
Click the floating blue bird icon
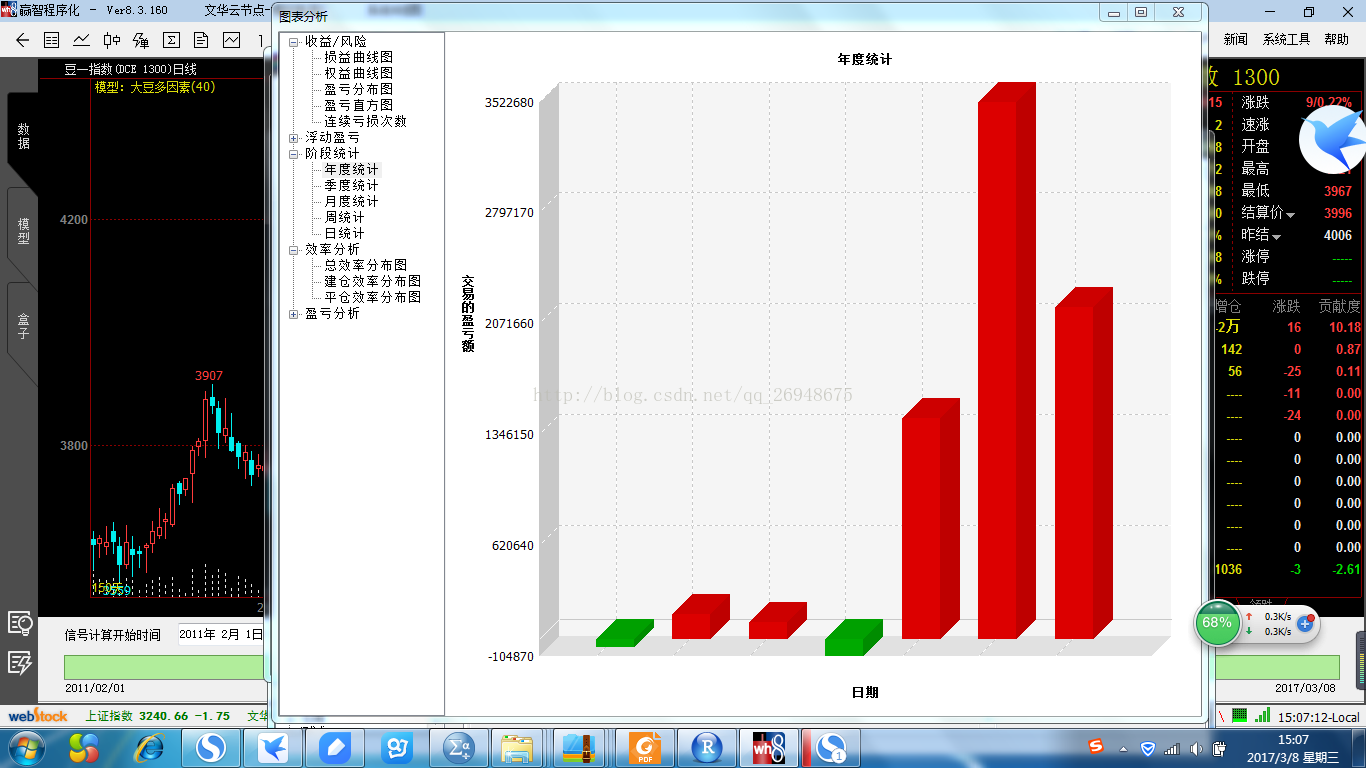[1334, 139]
